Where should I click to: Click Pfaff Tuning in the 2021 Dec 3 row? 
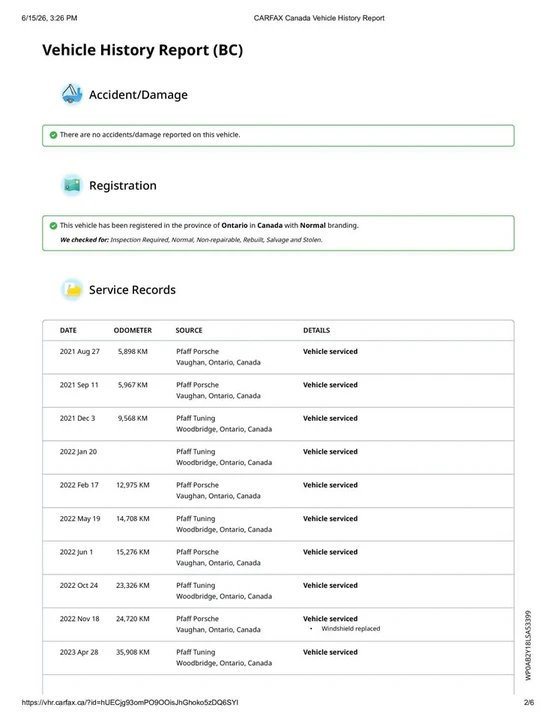[x=196, y=418]
